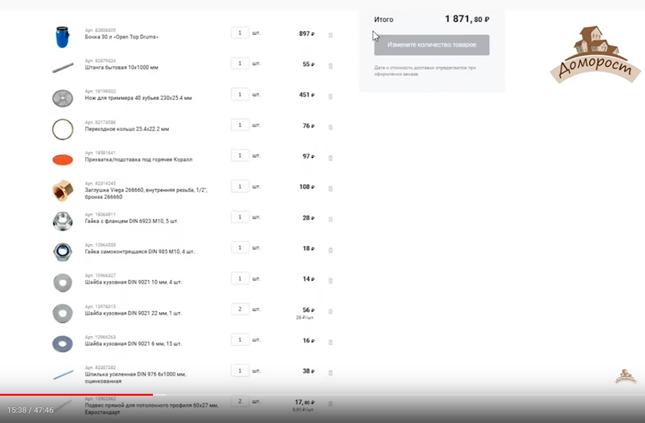Click the Доморост logo at top right
Image resolution: width=645 pixels, height=423 pixels.
pos(585,55)
